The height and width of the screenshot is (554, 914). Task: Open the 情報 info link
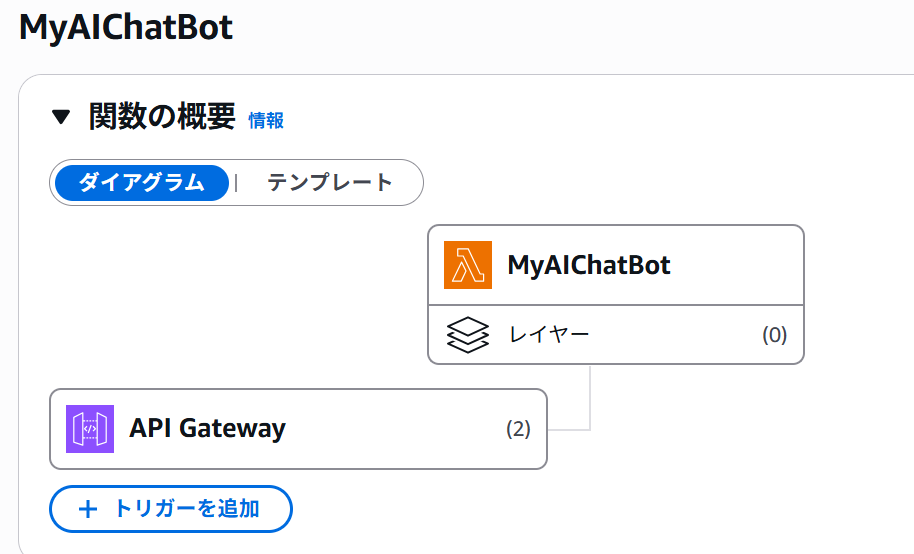pos(266,121)
